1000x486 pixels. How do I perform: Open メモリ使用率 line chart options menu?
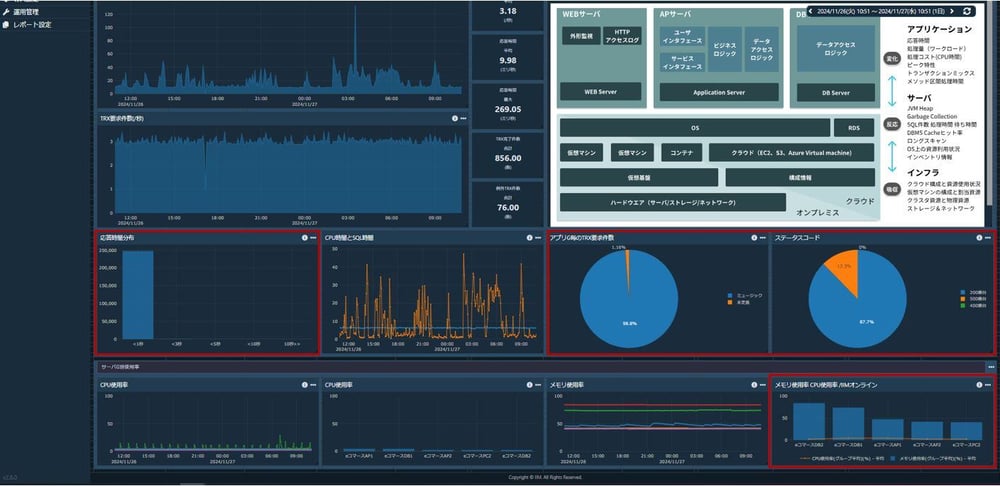pos(763,385)
